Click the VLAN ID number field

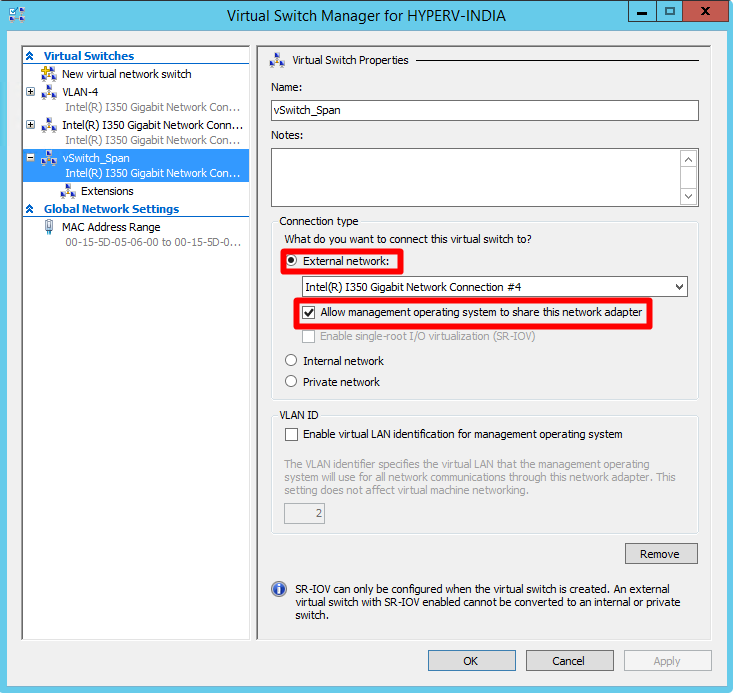[304, 513]
